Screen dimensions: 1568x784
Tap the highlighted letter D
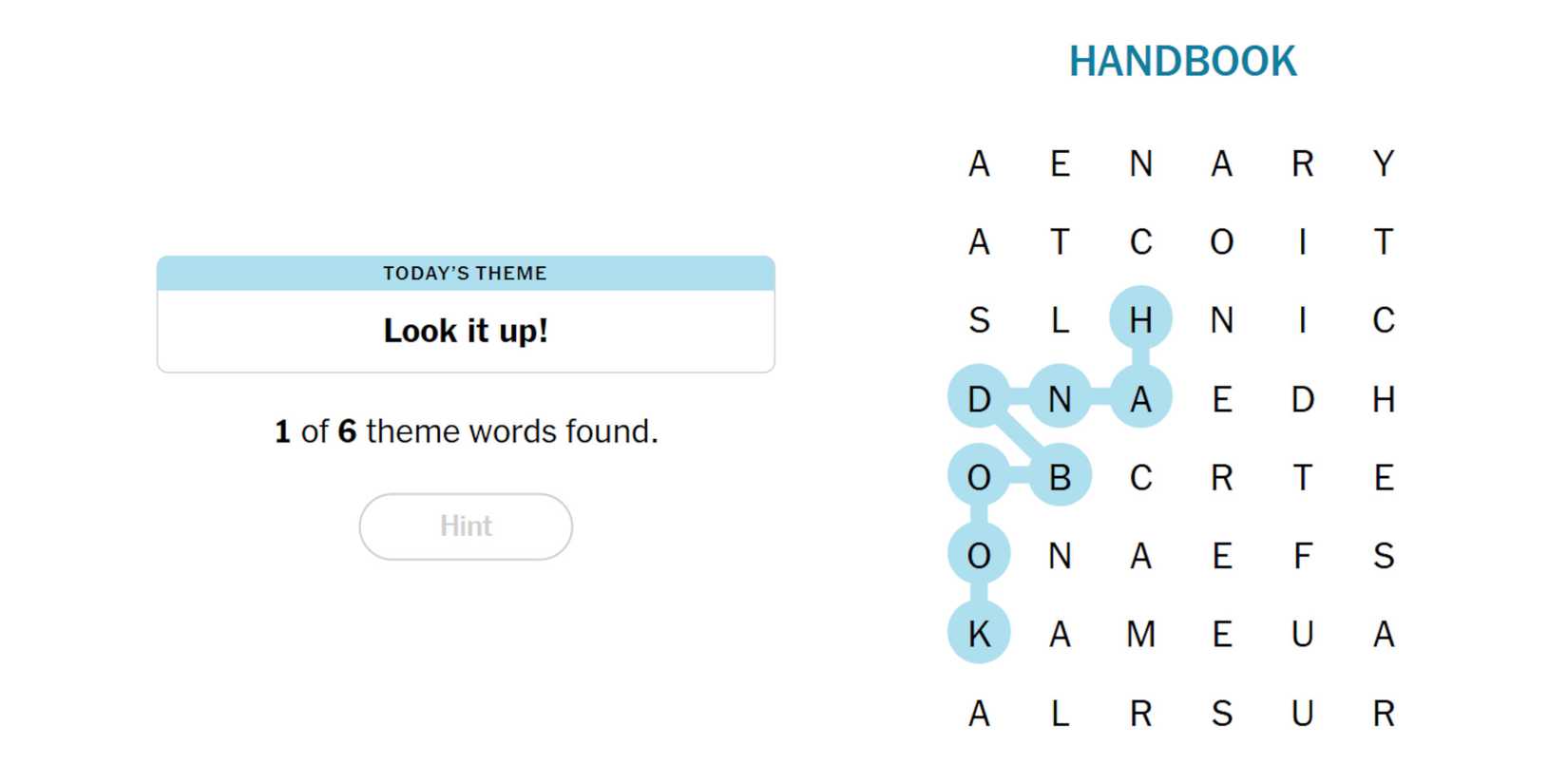coord(979,398)
